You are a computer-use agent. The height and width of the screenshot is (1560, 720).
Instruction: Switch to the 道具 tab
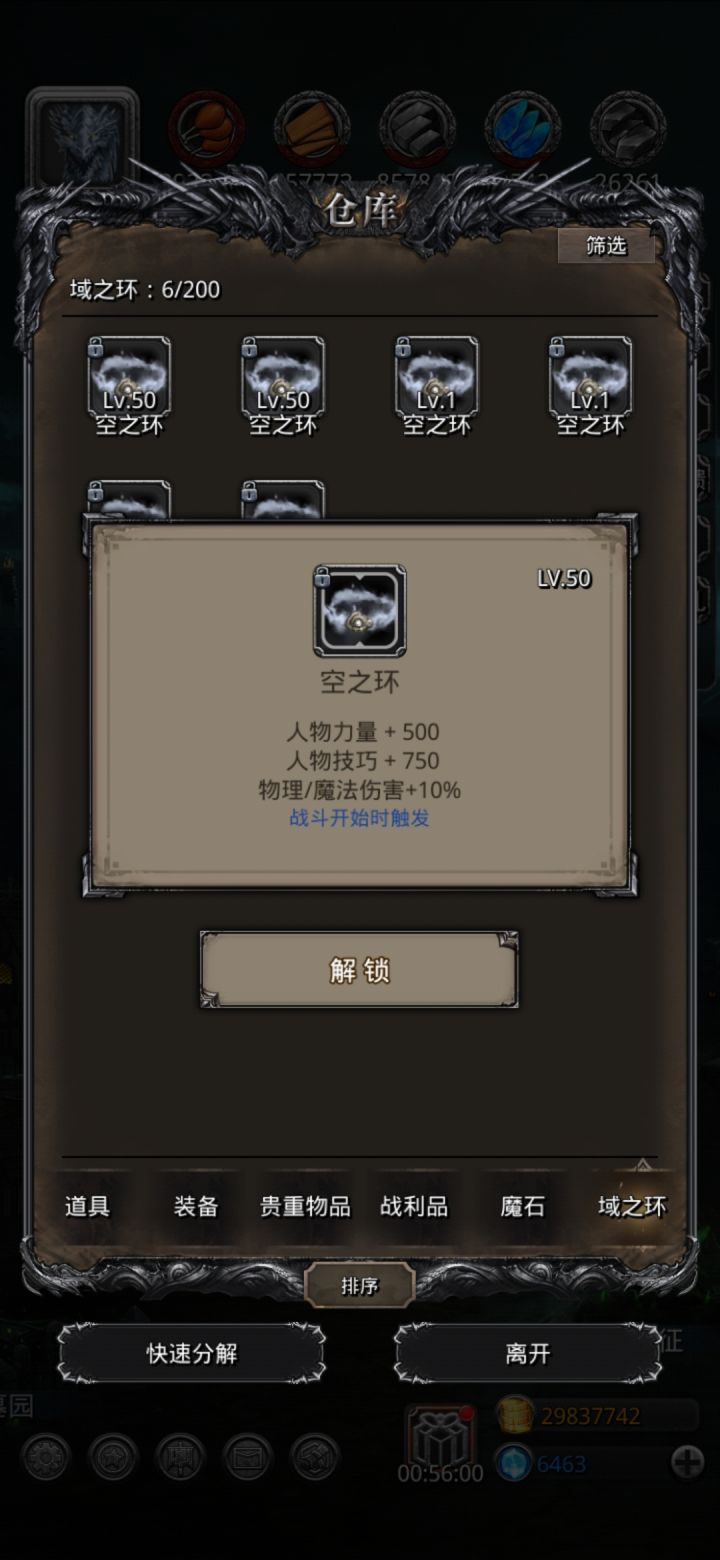87,1206
